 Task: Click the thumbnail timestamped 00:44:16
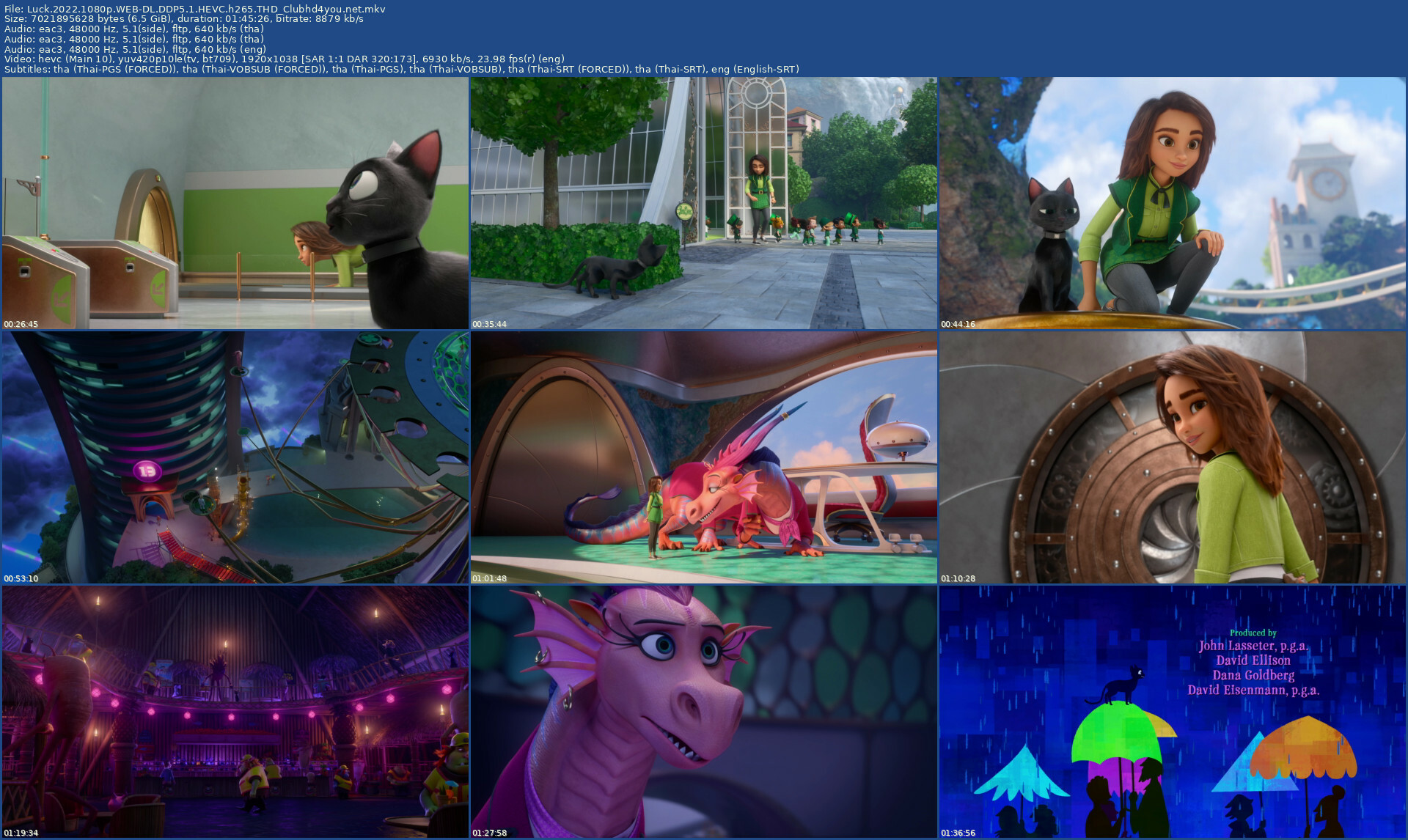[x=1173, y=203]
